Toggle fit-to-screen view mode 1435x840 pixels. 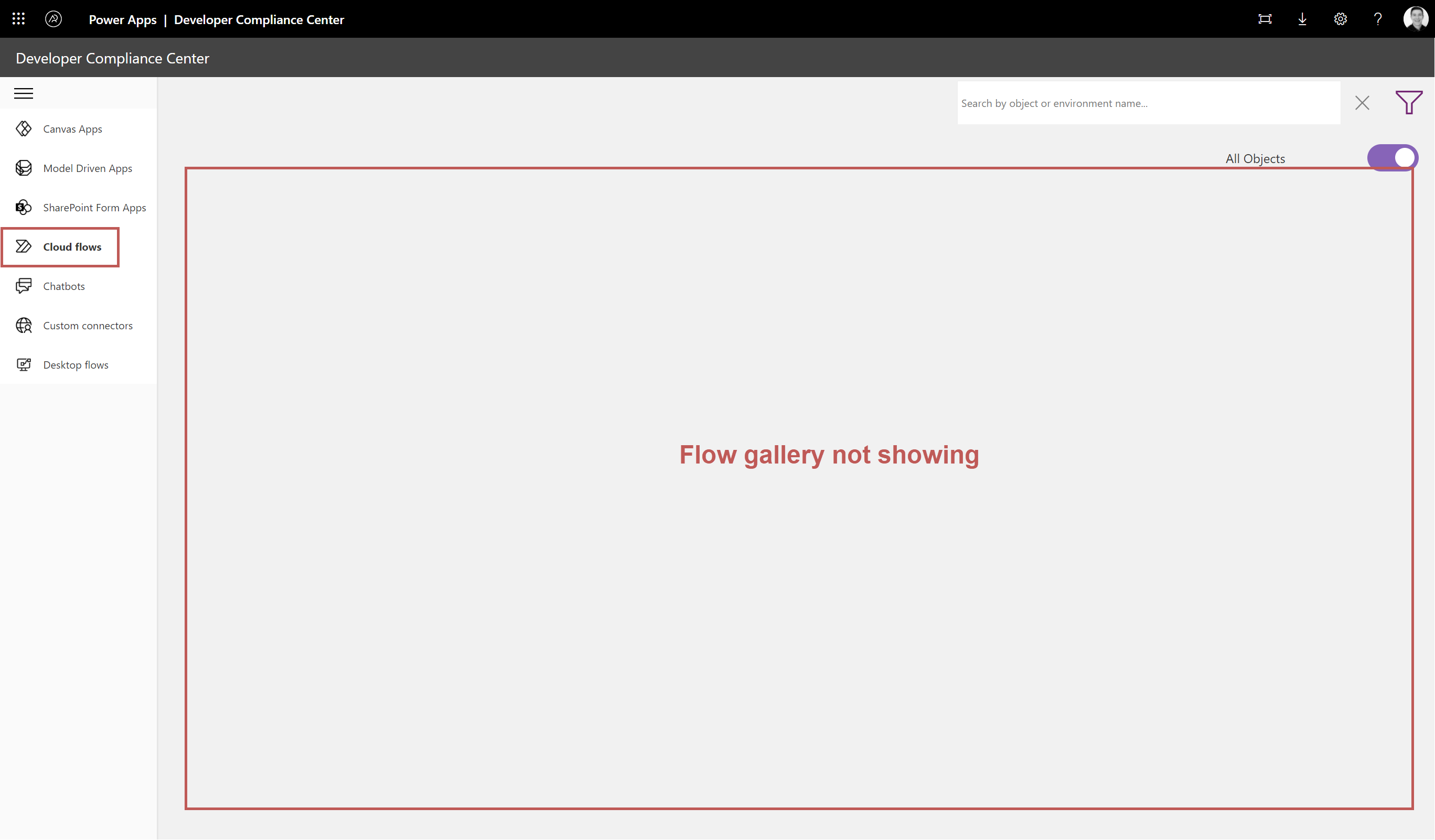click(x=1265, y=19)
